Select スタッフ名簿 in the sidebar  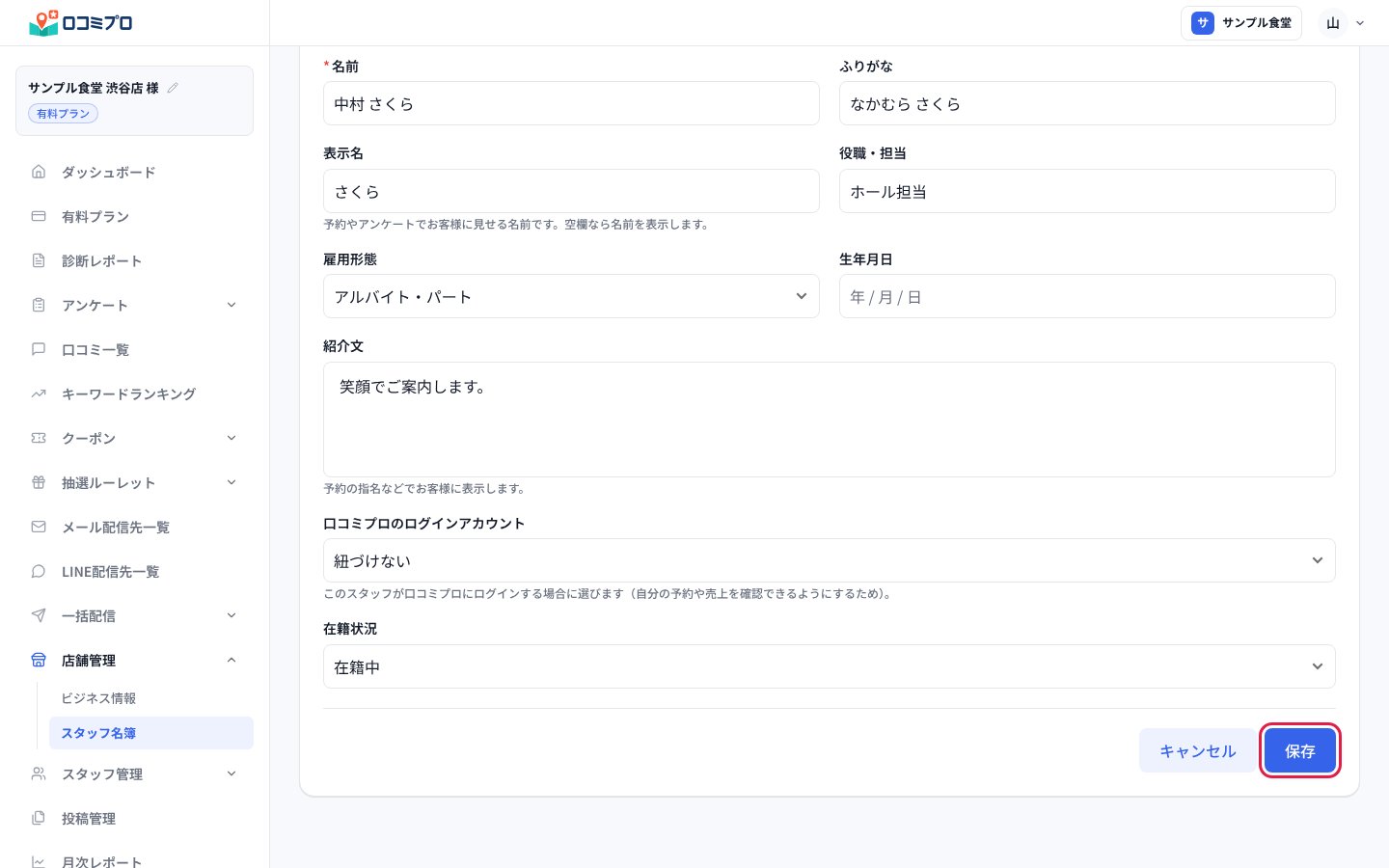[150, 733]
